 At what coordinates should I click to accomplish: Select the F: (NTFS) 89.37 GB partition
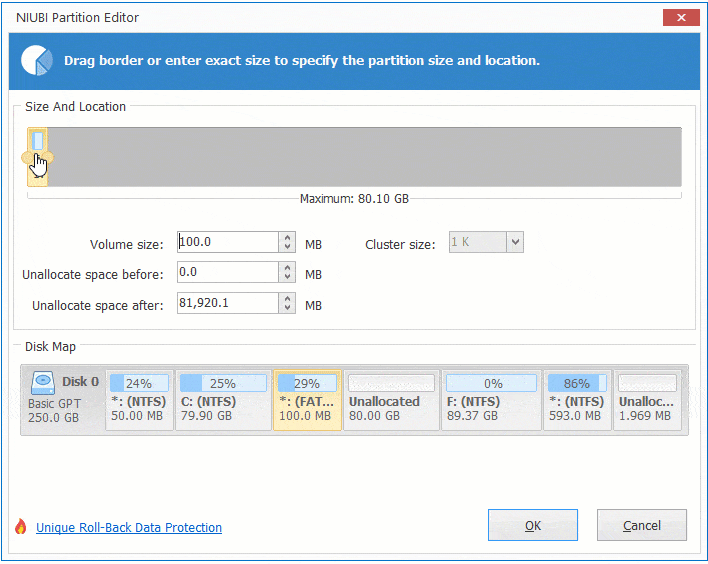[490, 400]
